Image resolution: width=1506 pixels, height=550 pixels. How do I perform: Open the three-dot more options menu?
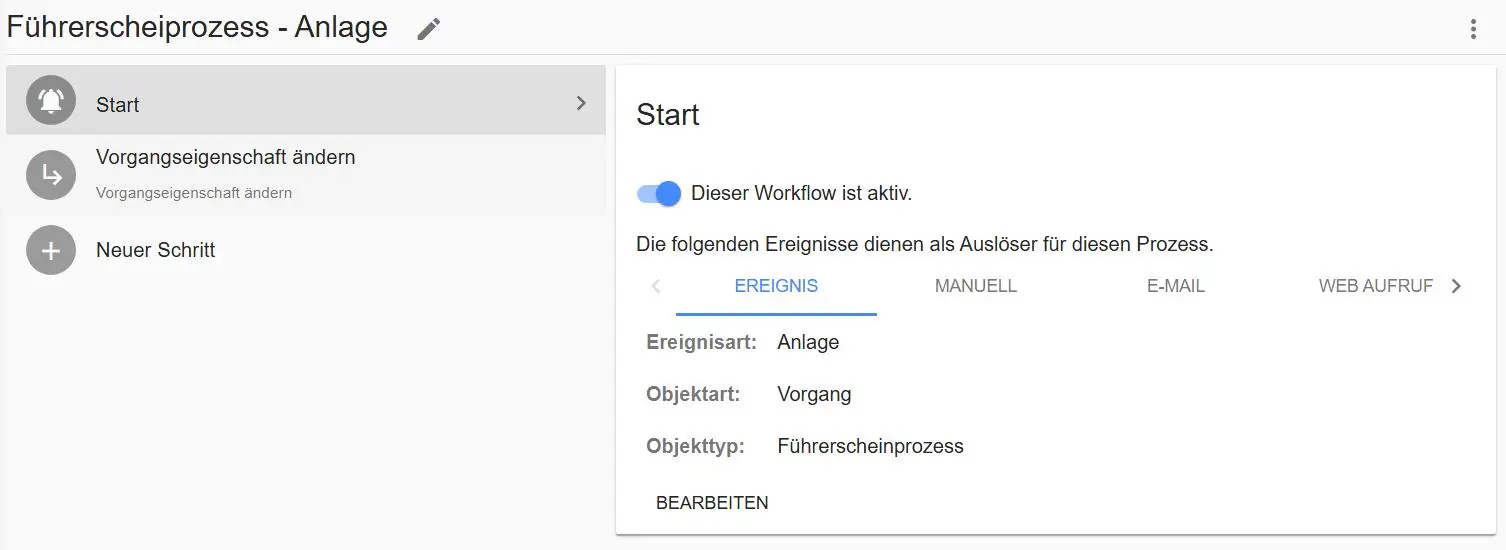pos(1472,29)
